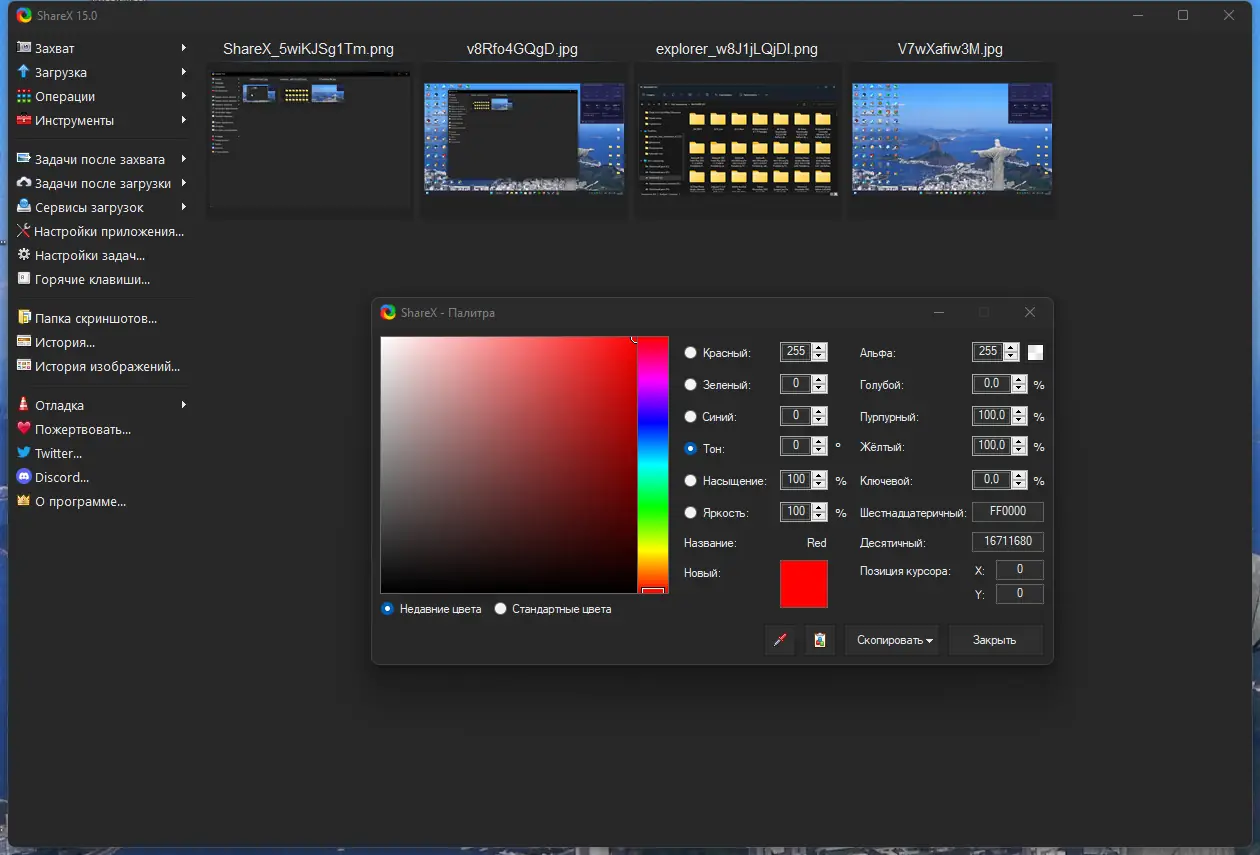Click the upload arrow icon beside Загрузка

24,72
